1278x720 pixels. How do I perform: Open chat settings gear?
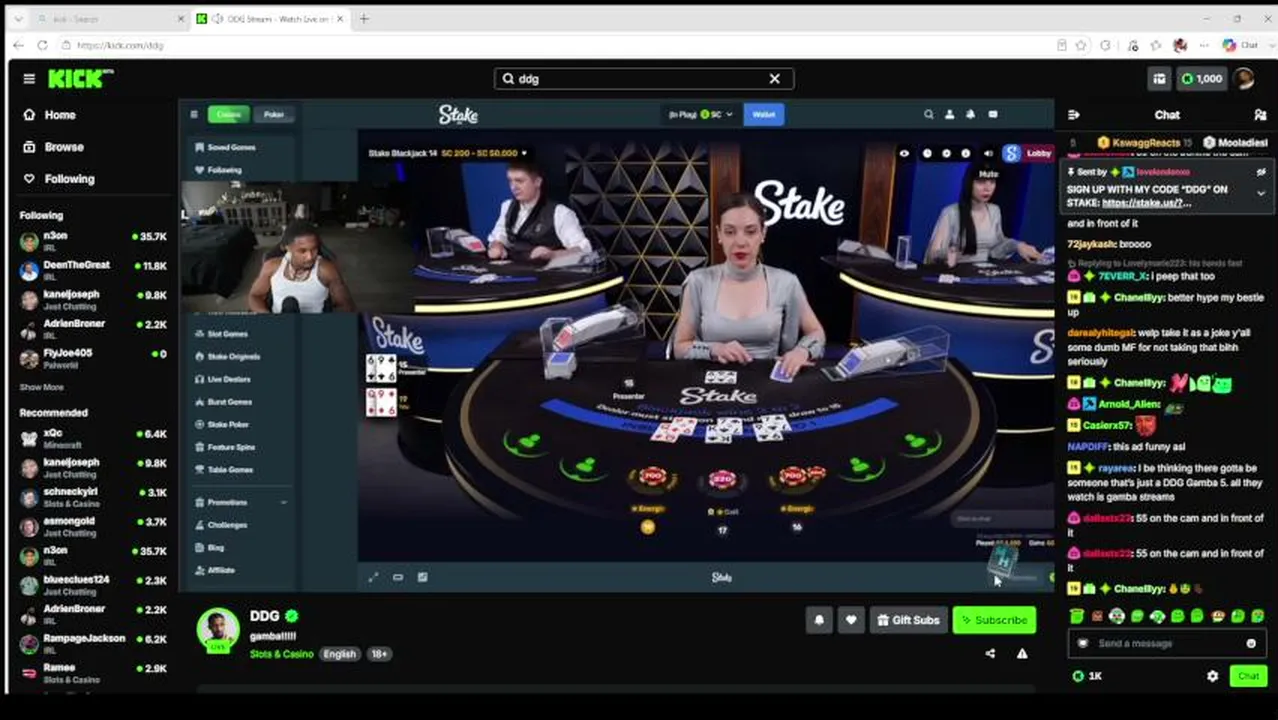[x=1212, y=676]
